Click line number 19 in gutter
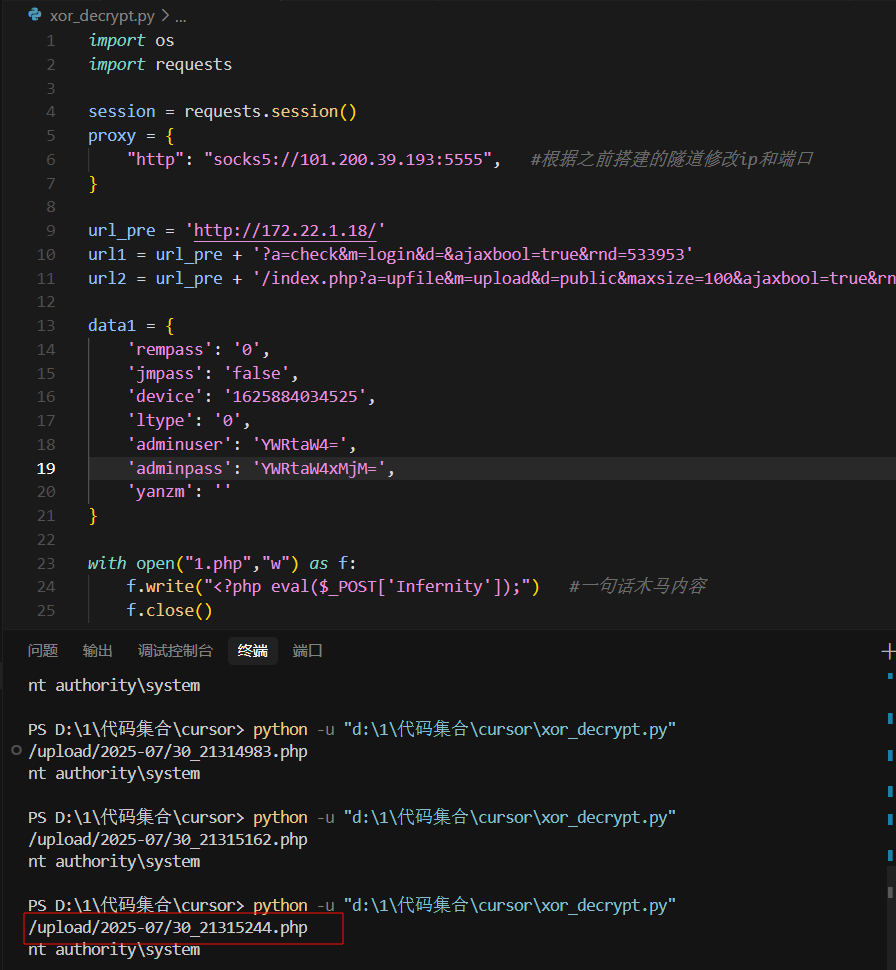This screenshot has height=970, width=896. click(46, 468)
